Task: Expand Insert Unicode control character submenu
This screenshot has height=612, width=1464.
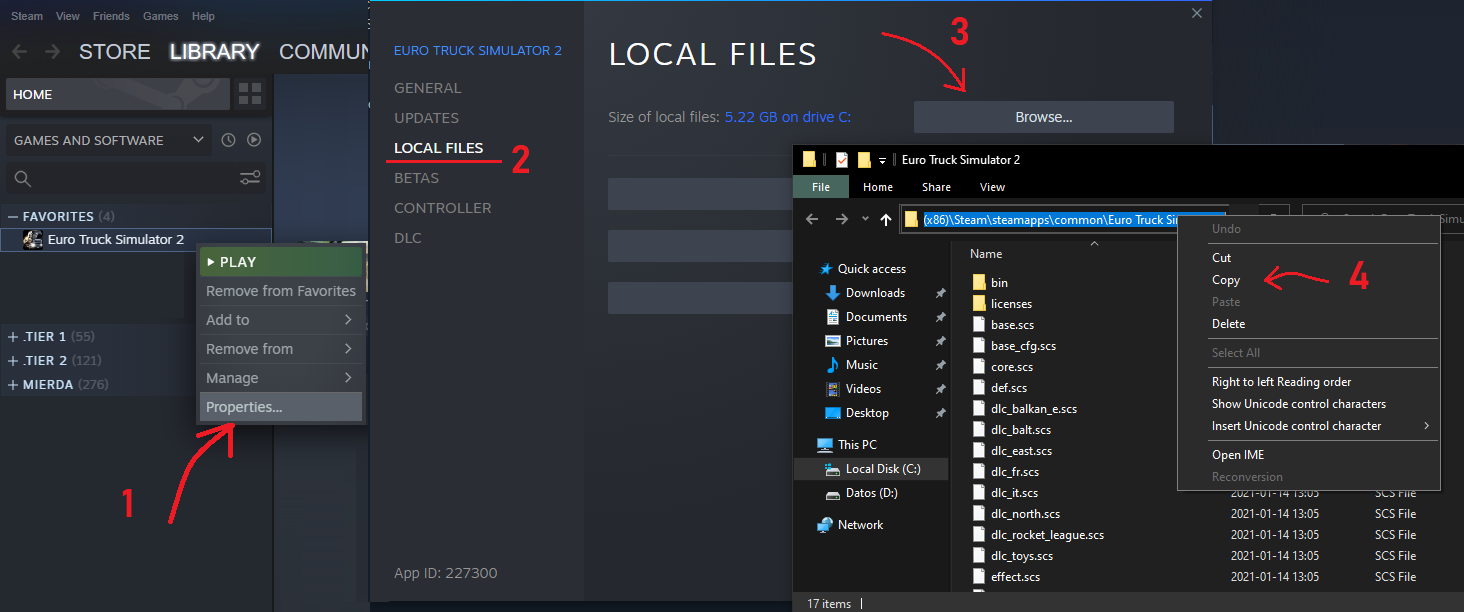Action: (1427, 426)
